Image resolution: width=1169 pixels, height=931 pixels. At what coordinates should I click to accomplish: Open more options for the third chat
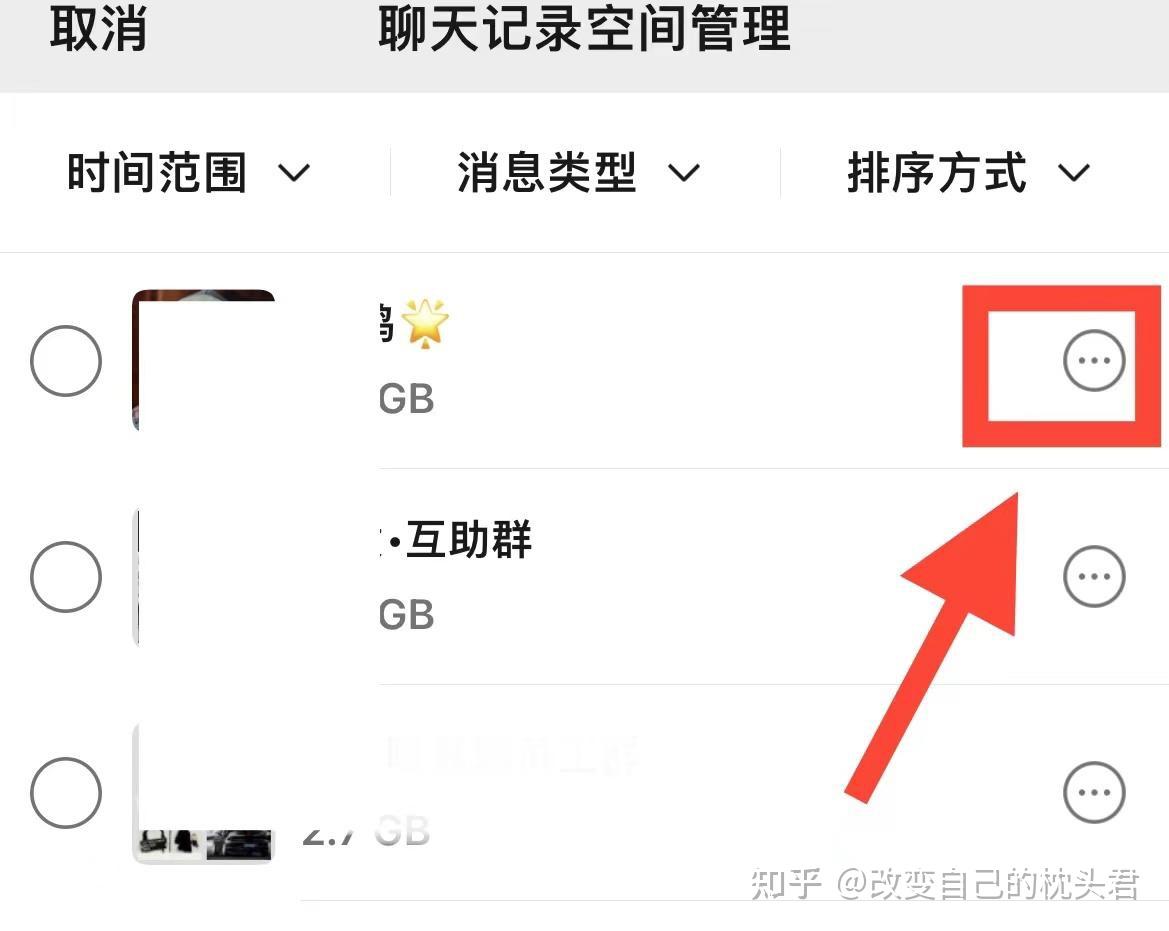click(x=1094, y=792)
